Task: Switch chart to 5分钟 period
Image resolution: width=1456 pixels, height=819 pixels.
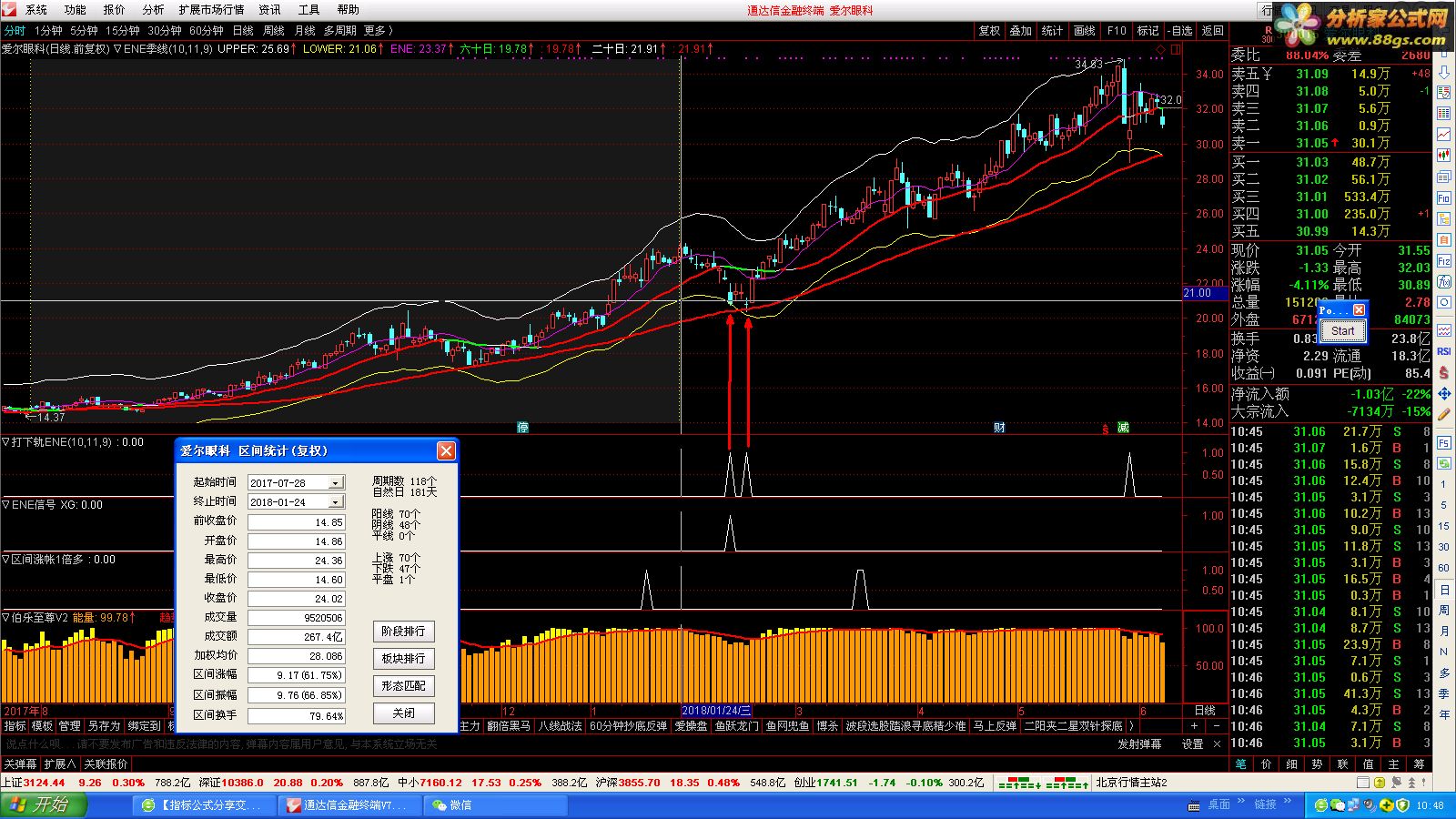Action: (84, 31)
